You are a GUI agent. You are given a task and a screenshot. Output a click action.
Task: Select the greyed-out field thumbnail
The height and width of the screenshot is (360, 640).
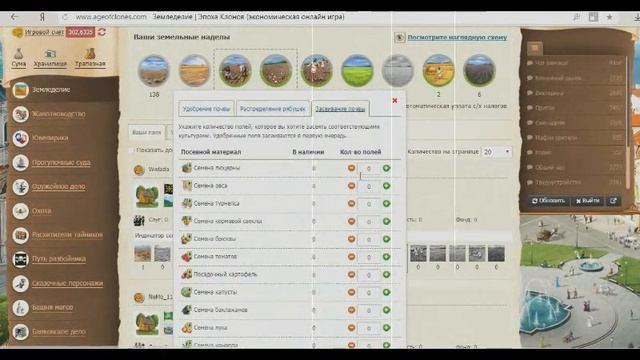pyautogui.click(x=398, y=71)
